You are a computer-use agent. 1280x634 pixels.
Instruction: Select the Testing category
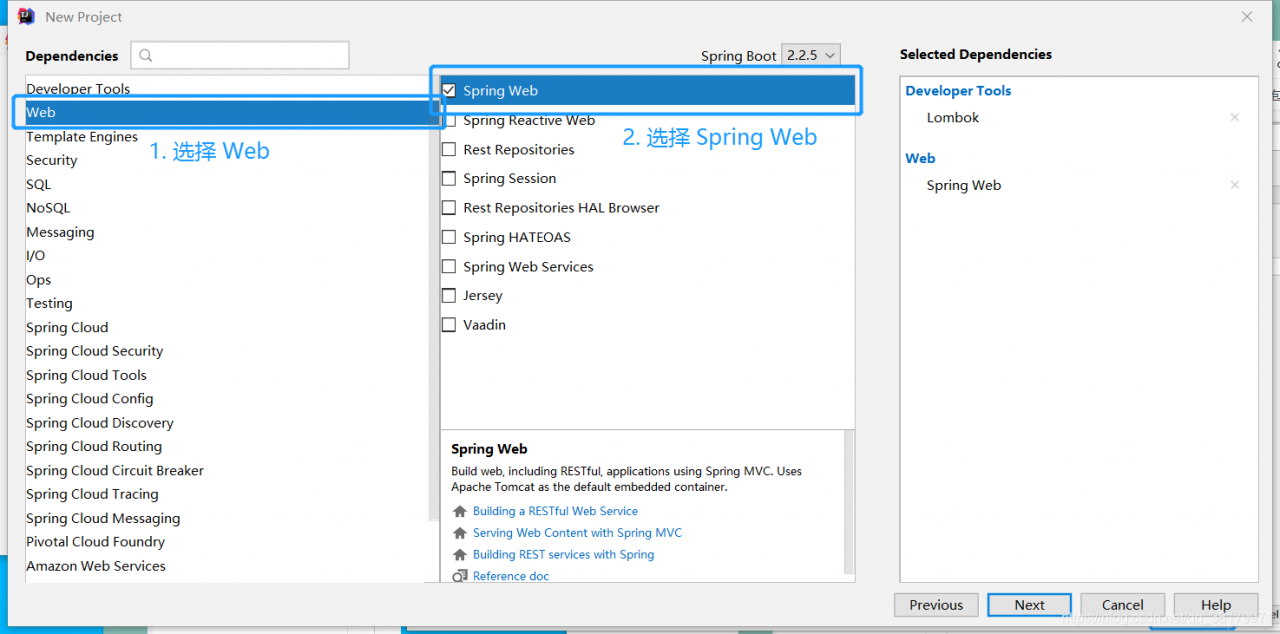pos(49,303)
